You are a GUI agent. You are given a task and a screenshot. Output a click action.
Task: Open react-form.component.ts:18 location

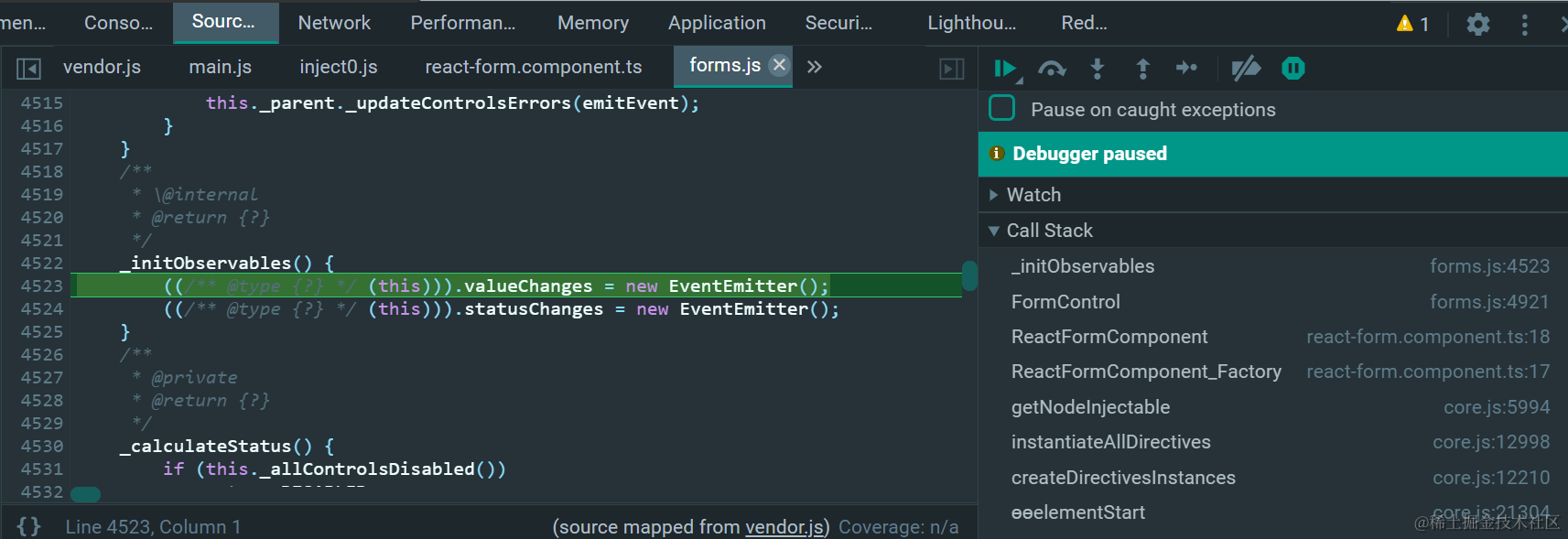pyautogui.click(x=1428, y=337)
